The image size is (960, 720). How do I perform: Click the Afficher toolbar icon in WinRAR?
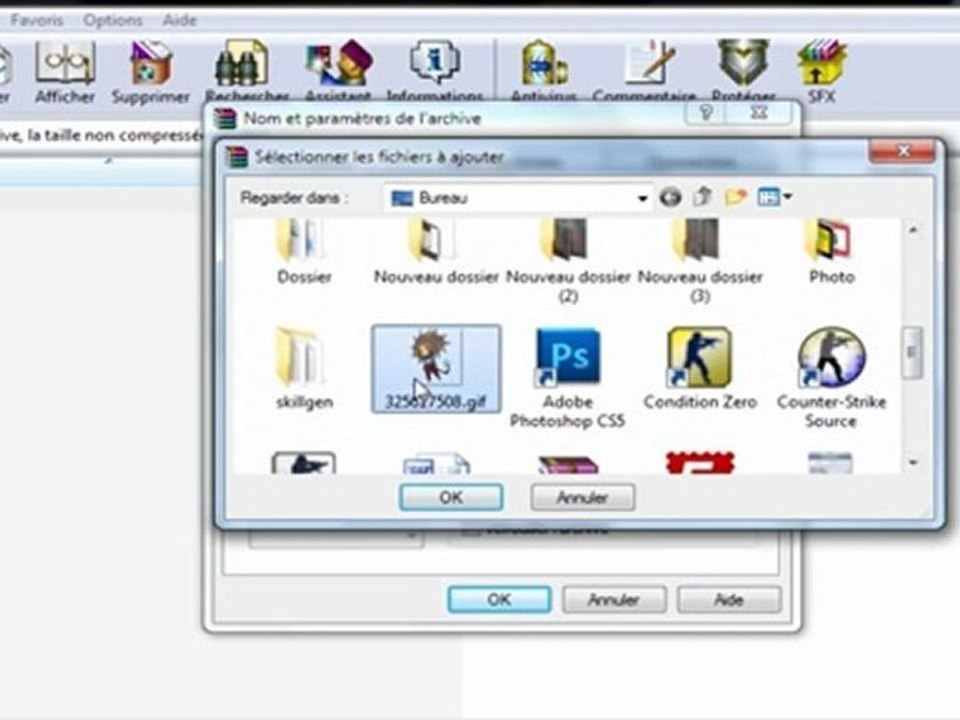65,72
